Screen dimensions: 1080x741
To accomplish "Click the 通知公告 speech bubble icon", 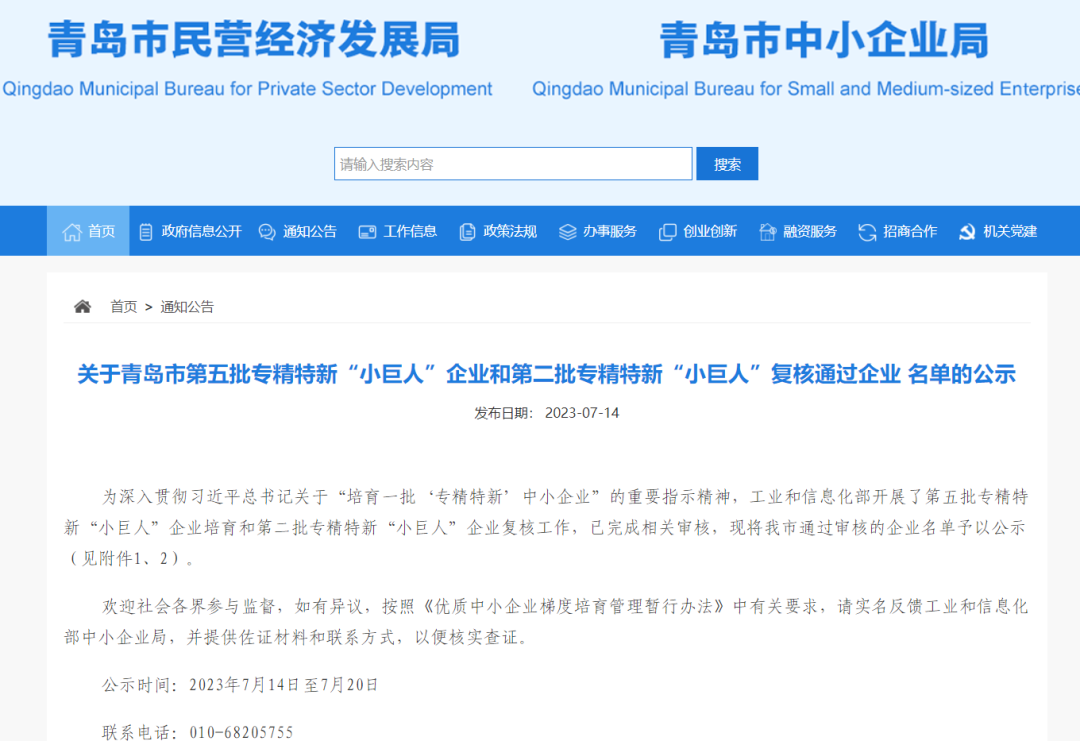I will [x=266, y=231].
